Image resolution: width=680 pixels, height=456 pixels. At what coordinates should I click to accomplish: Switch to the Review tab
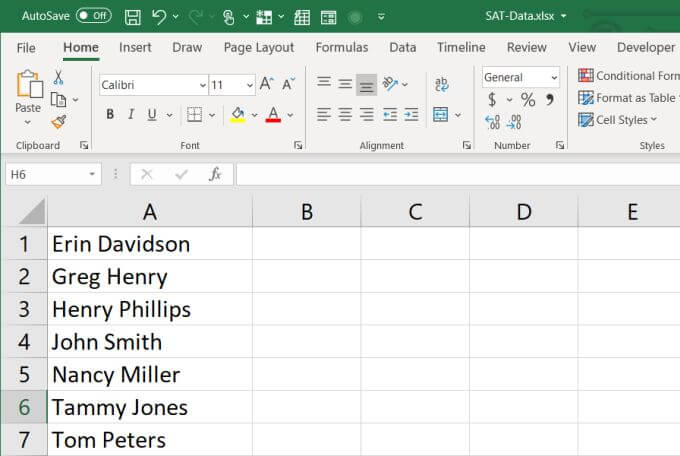526,47
